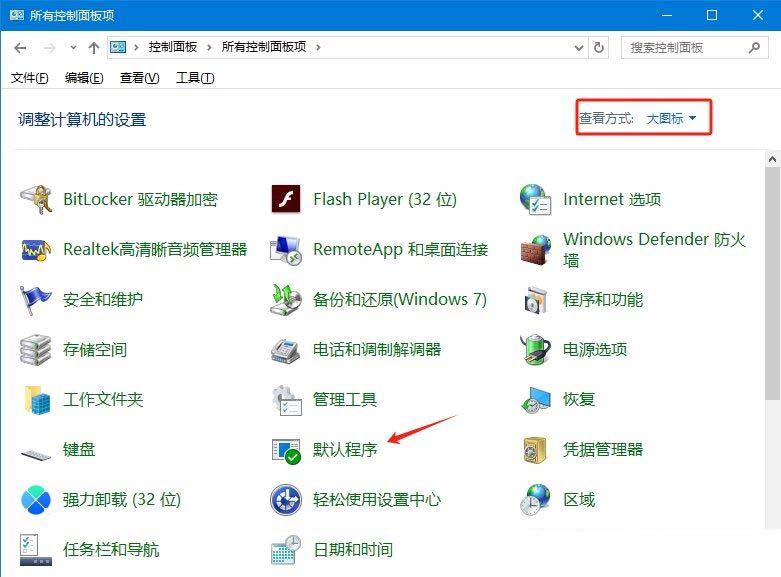Viewport: 781px width, 577px height.
Task: Open the RemoteApp 和桌面连接 icon
Action: [x=286, y=250]
